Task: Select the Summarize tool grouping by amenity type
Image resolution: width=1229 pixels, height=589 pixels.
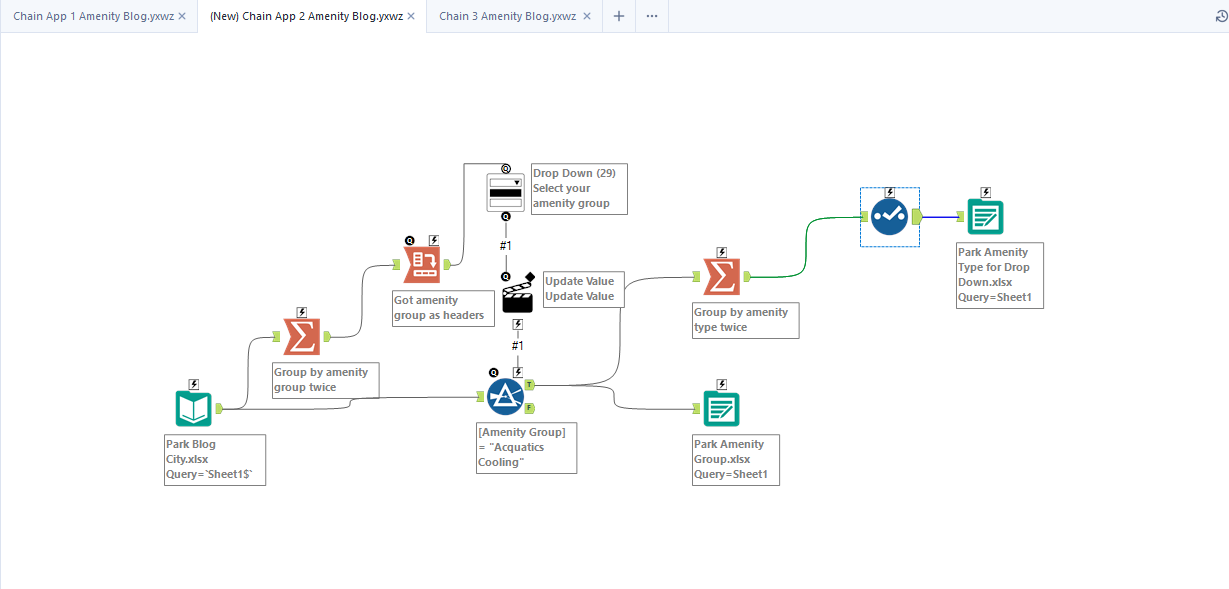Action: pos(722,277)
